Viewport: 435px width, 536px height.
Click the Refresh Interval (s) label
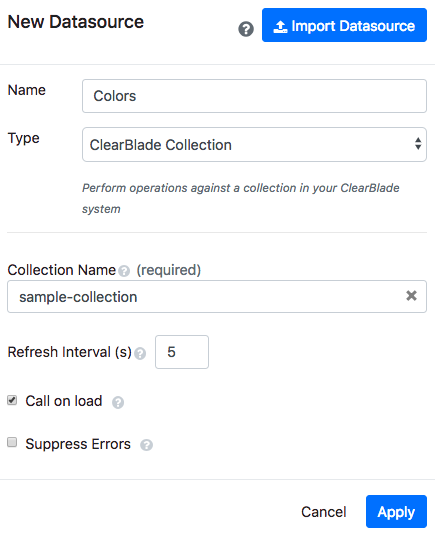click(70, 352)
